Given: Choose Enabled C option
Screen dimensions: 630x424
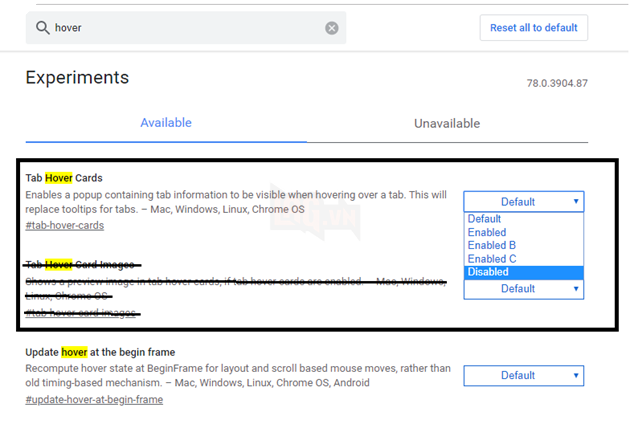Looking at the screenshot, I should click(523, 259).
